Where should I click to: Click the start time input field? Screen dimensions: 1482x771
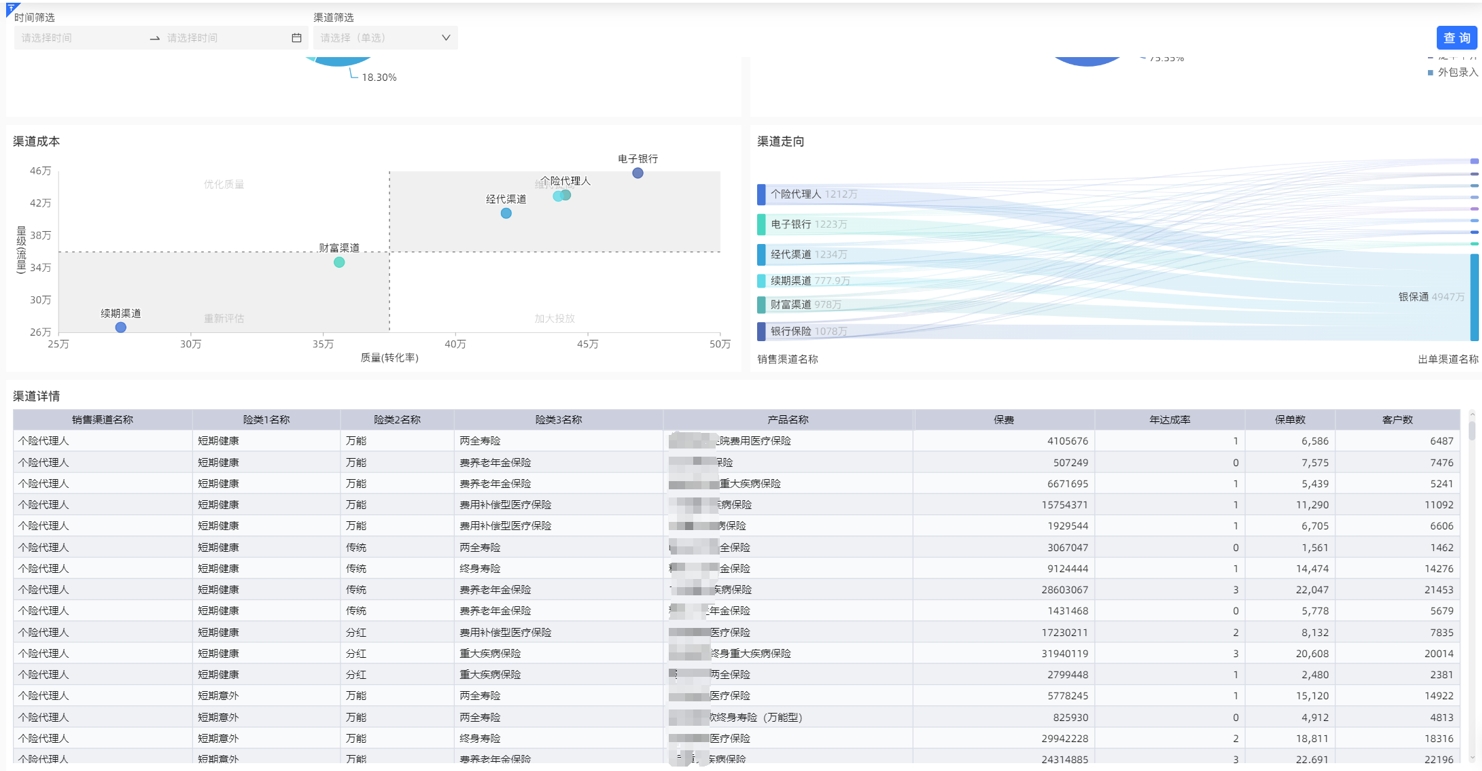coord(80,38)
